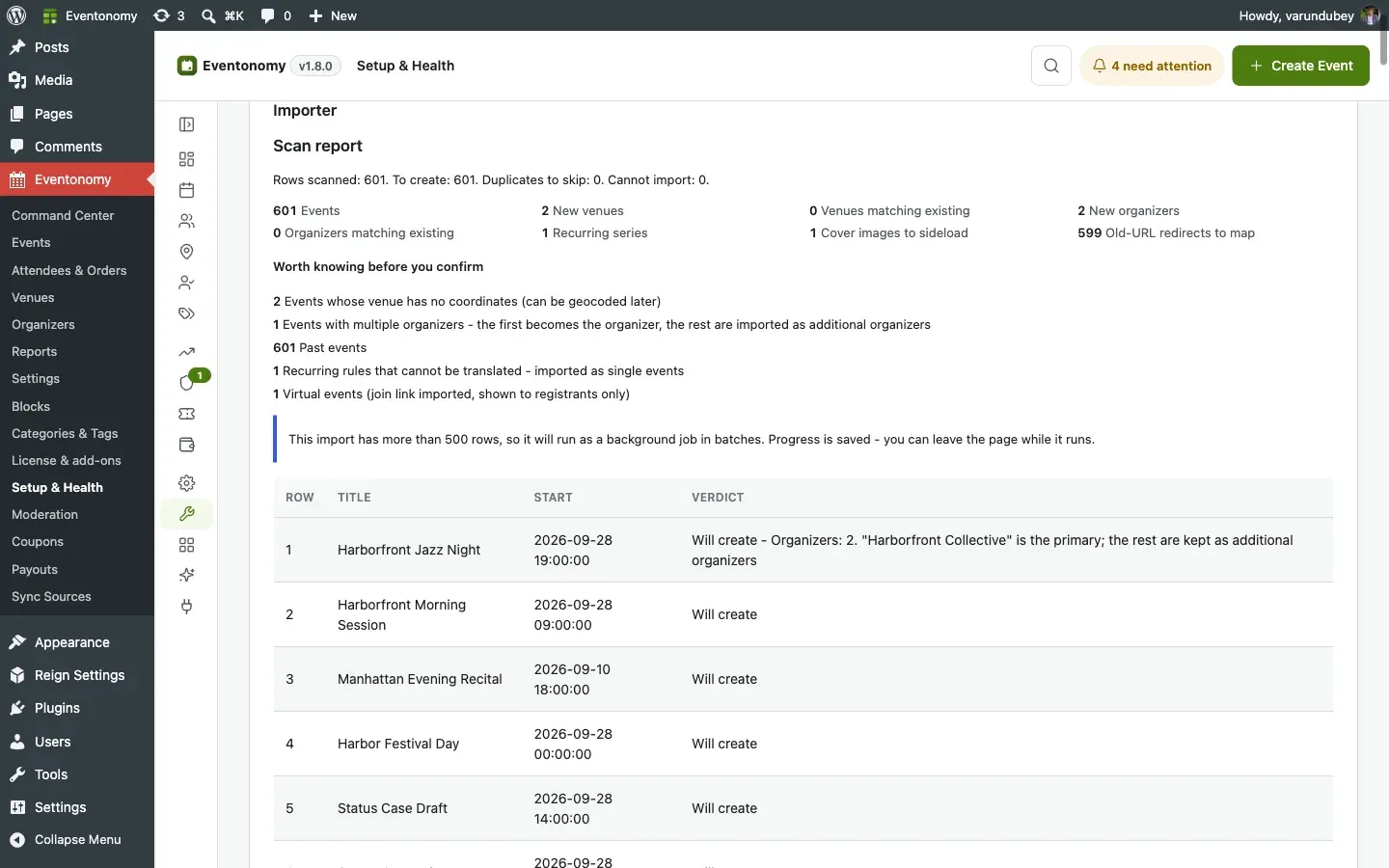Collapse the WordPress admin menu
The height and width of the screenshot is (868, 1389).
pos(77,839)
